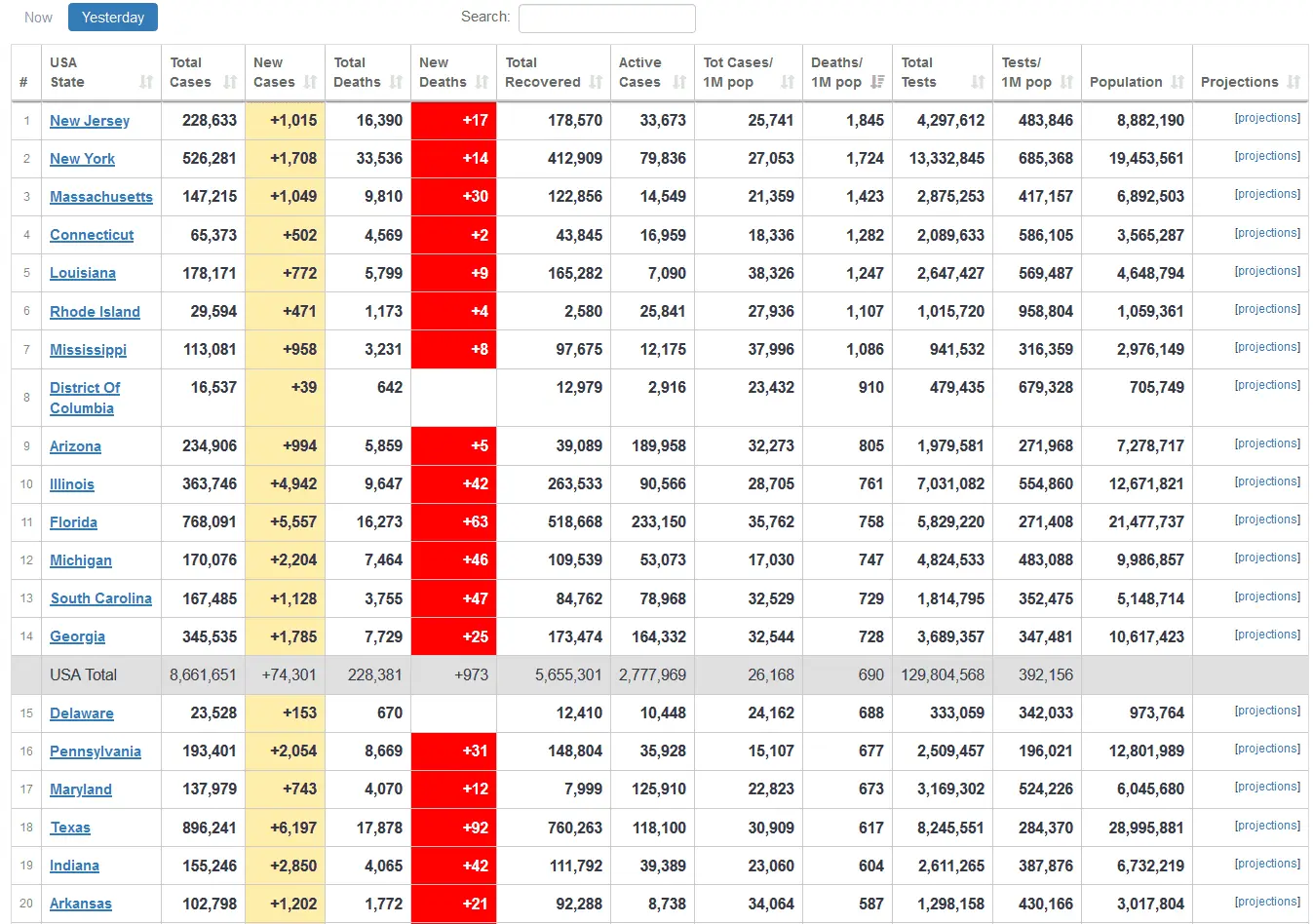Click Tests/1M pop sort icon
This screenshot has height=924, width=1313.
pyautogui.click(x=1066, y=83)
